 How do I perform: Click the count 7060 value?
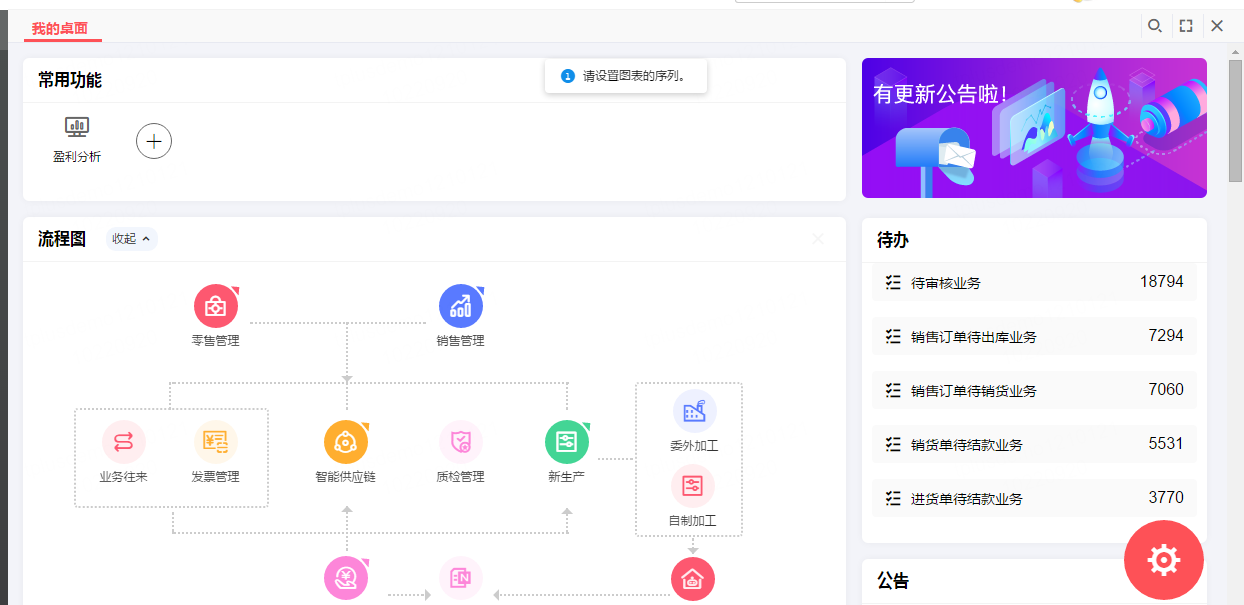coord(1166,390)
